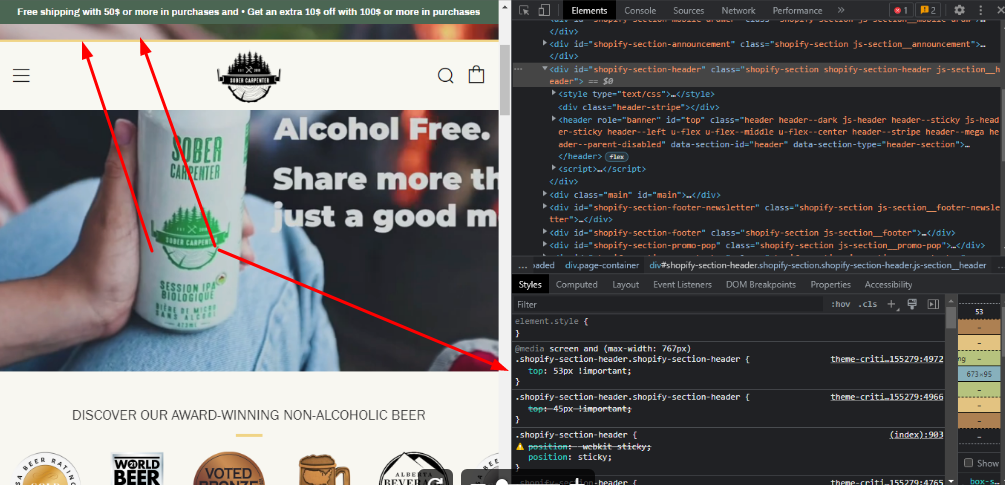Expand the script node
Viewport: 1005px width, 485px height.
point(554,169)
